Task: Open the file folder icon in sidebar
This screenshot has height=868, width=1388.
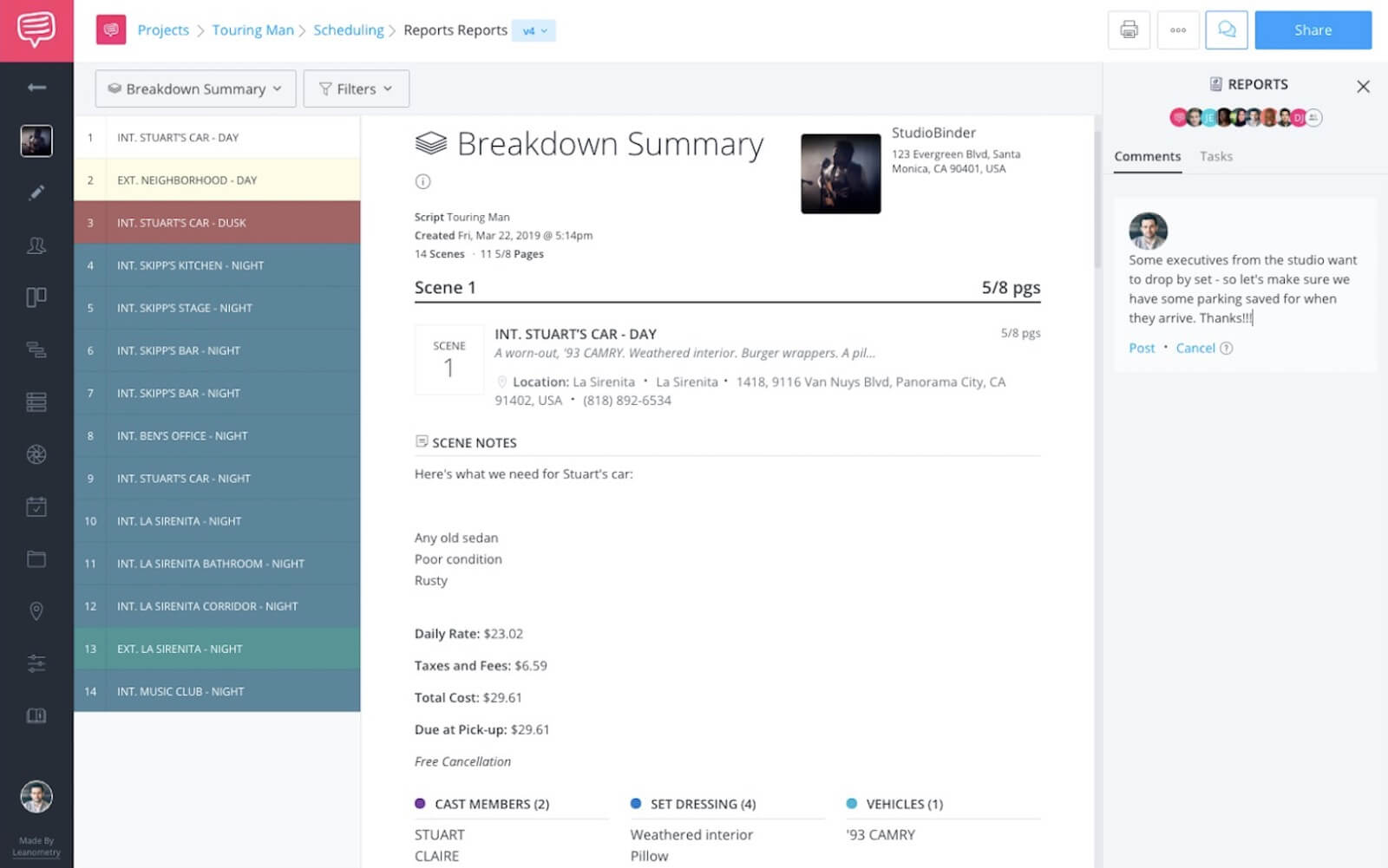Action: (36, 559)
